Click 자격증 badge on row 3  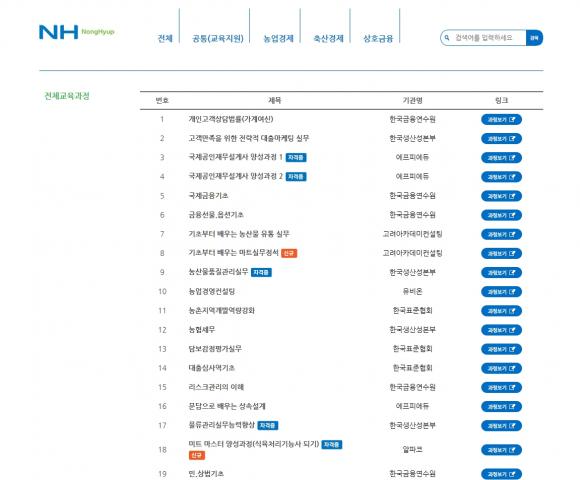click(296, 158)
